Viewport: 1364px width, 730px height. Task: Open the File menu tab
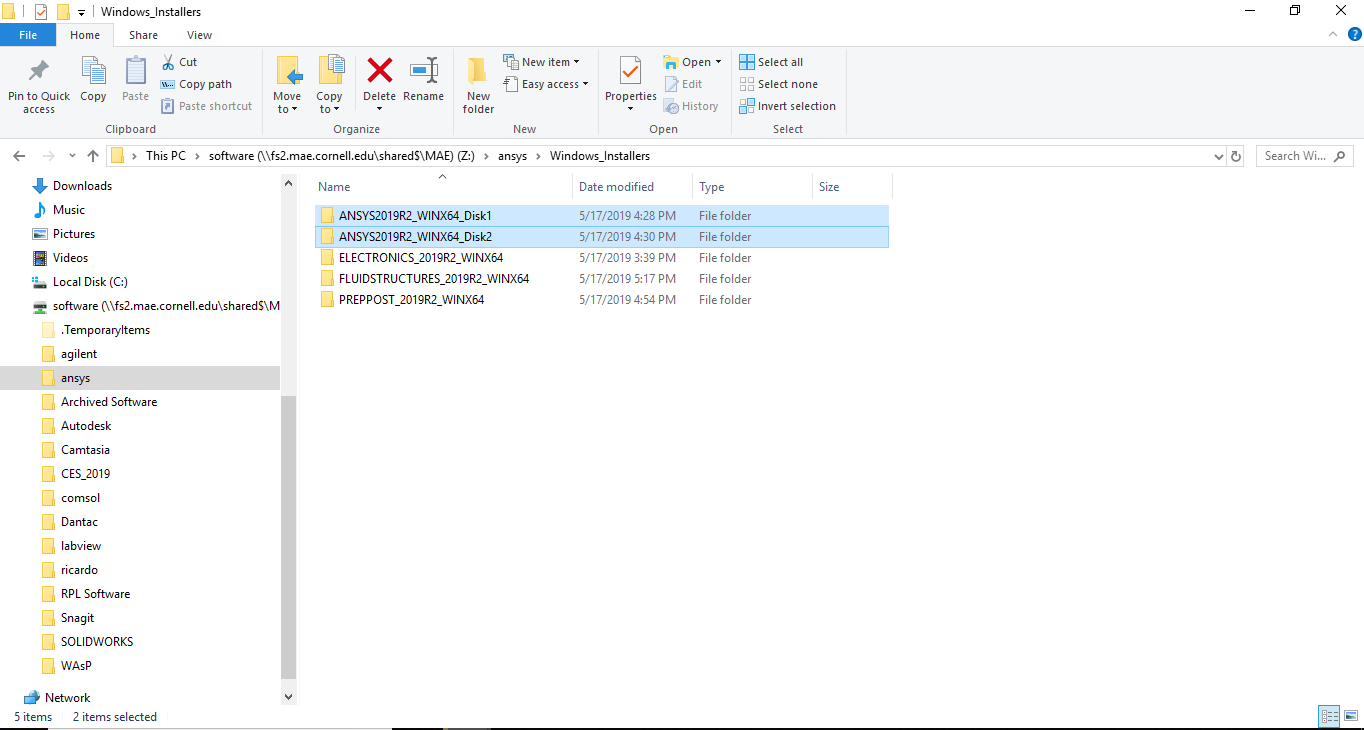pos(28,35)
